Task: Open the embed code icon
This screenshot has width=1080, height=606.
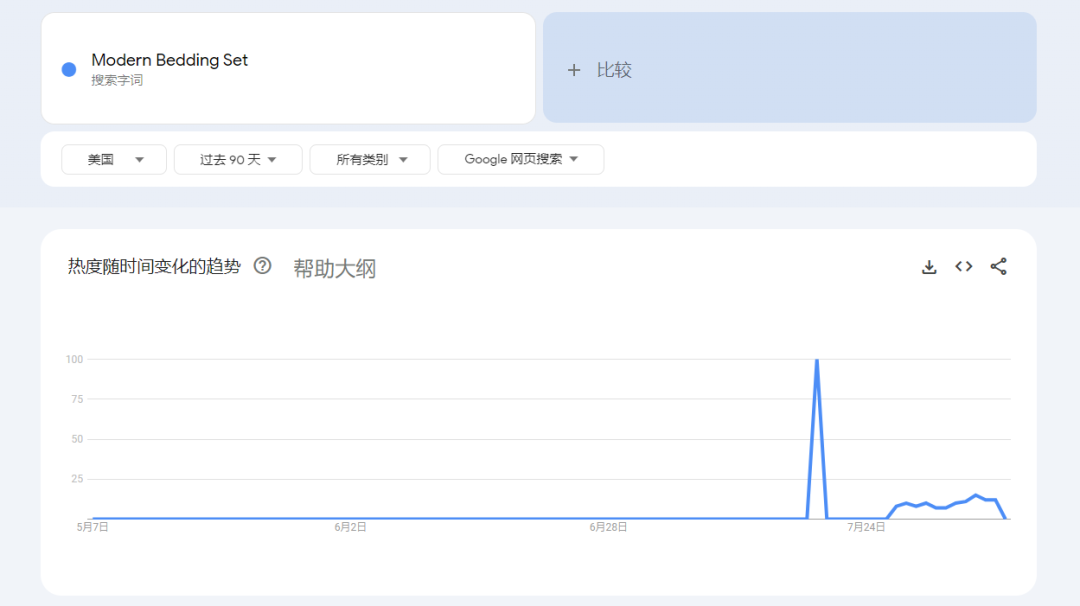Action: tap(964, 267)
